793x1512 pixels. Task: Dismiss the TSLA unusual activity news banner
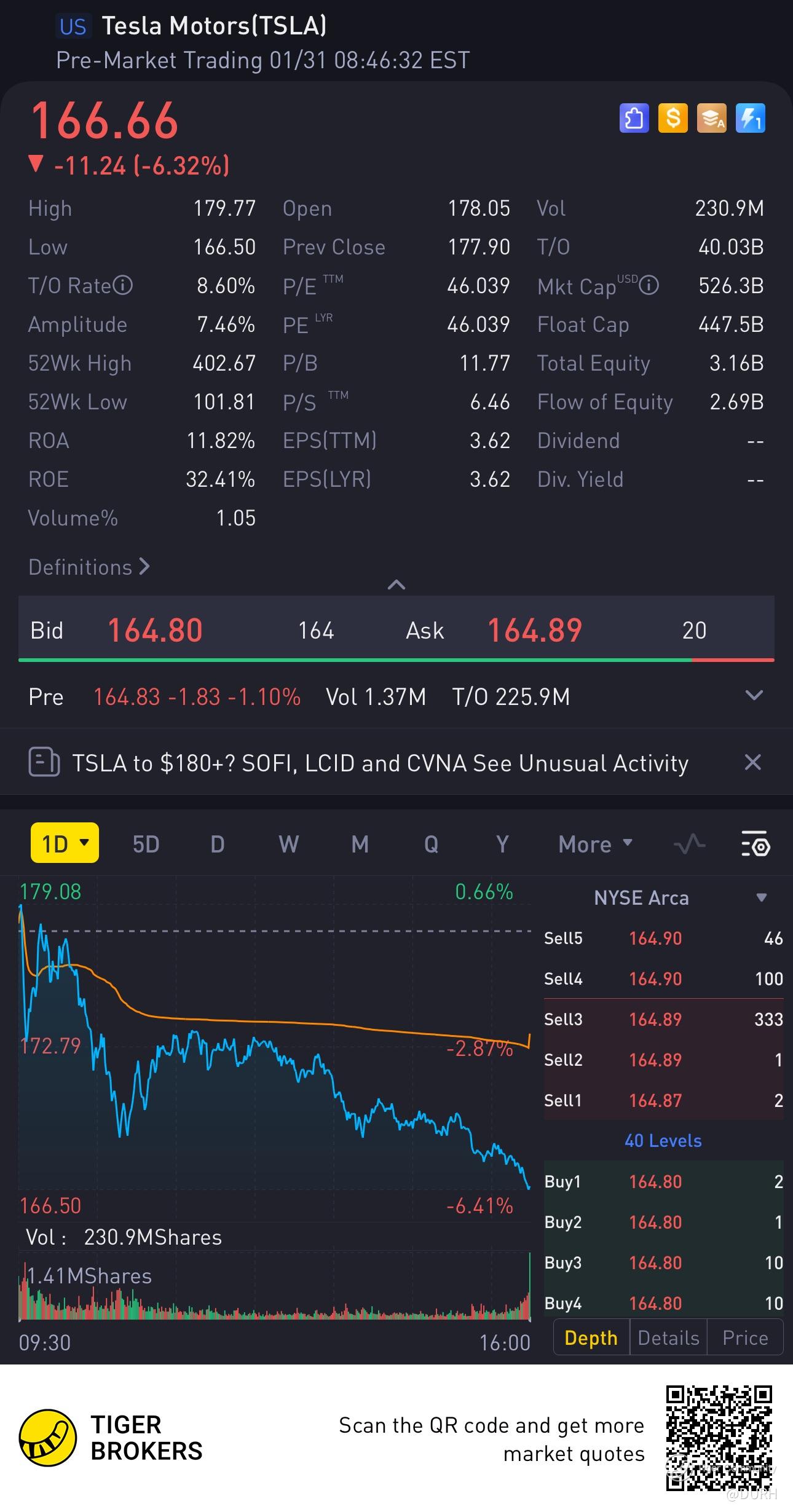[752, 762]
